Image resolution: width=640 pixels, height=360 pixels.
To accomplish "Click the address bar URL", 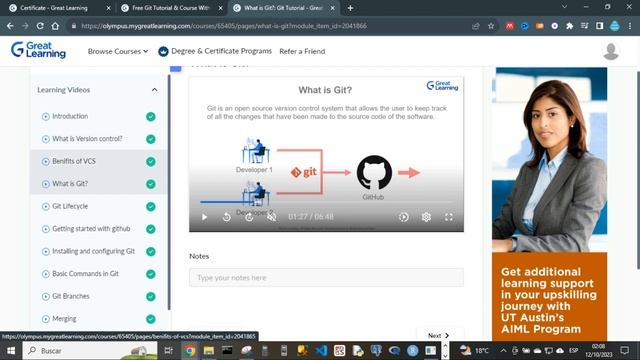I will [x=224, y=26].
